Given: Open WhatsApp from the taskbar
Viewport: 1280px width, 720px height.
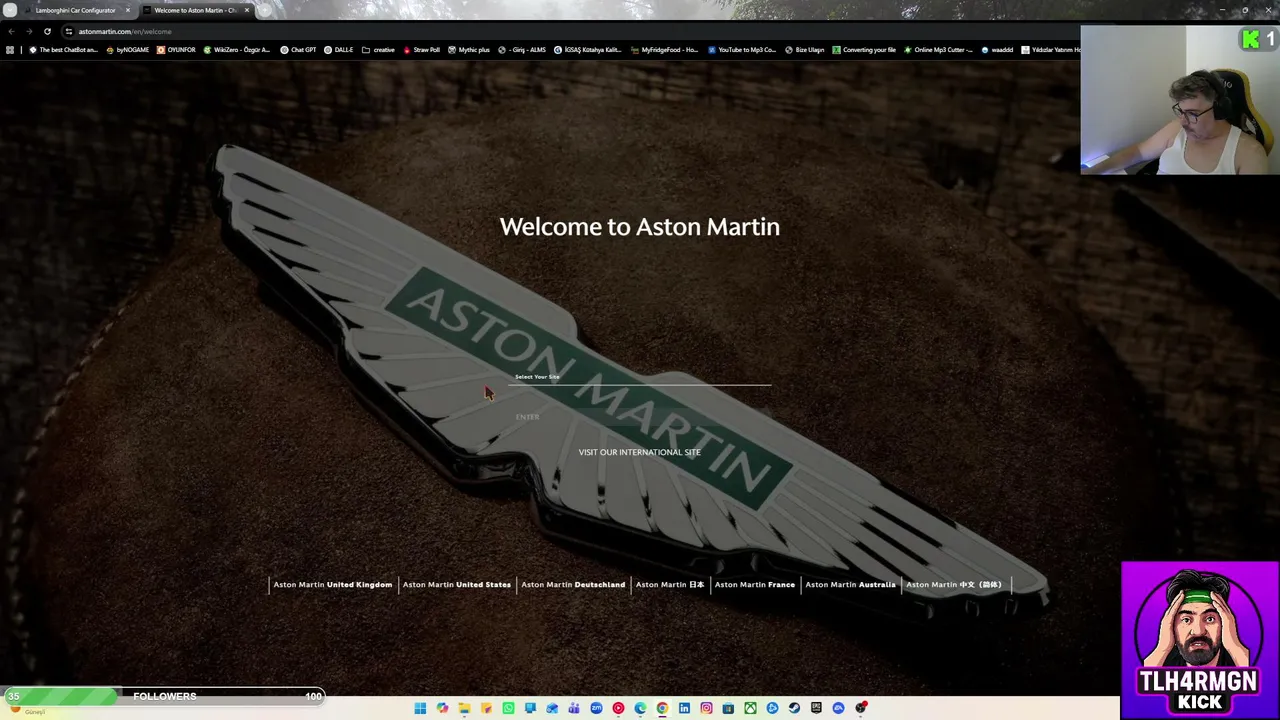Looking at the screenshot, I should [508, 708].
